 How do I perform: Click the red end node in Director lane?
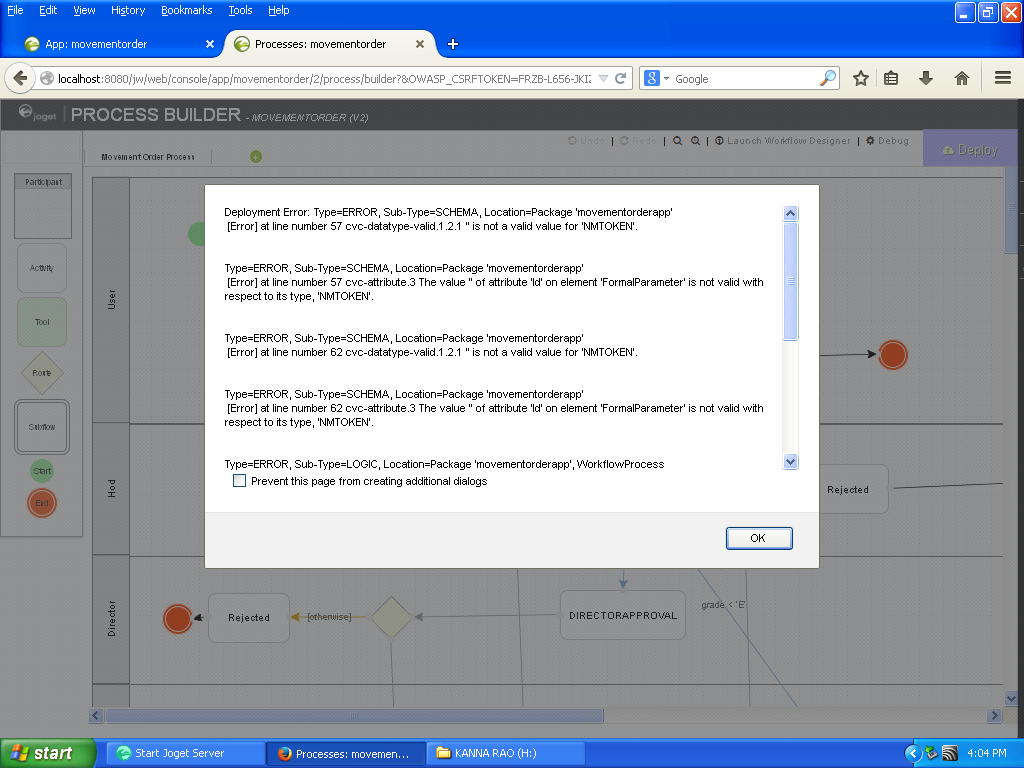tap(177, 618)
